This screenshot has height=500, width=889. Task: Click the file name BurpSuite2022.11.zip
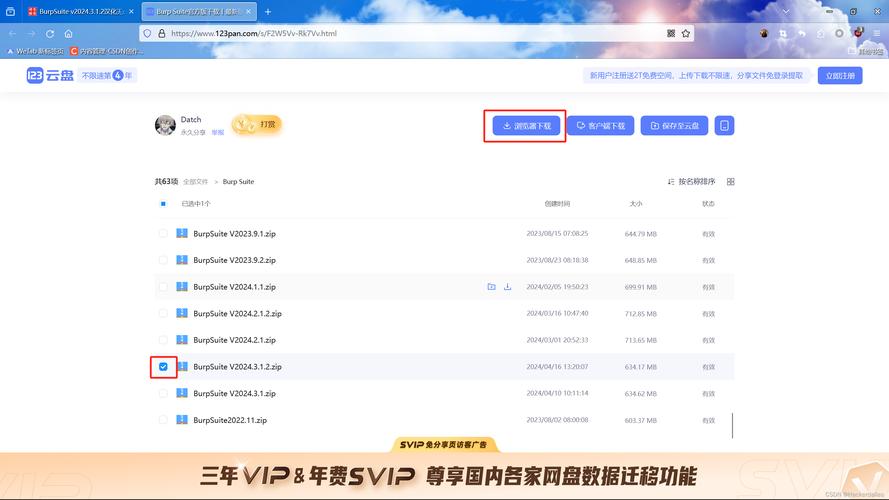pyautogui.click(x=230, y=420)
